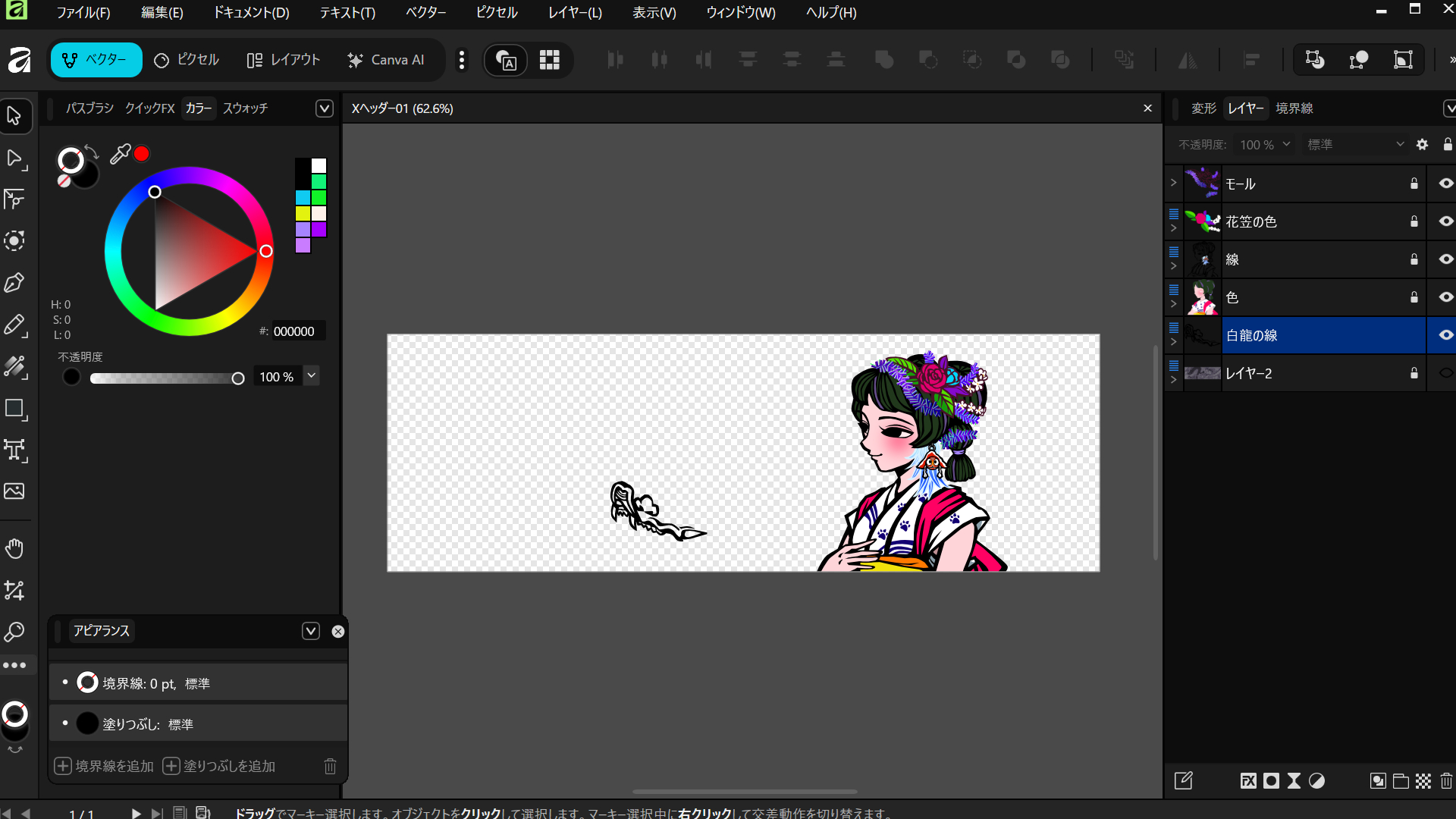1456x819 pixels.
Task: Close the アピアランス panel
Action: (x=338, y=631)
